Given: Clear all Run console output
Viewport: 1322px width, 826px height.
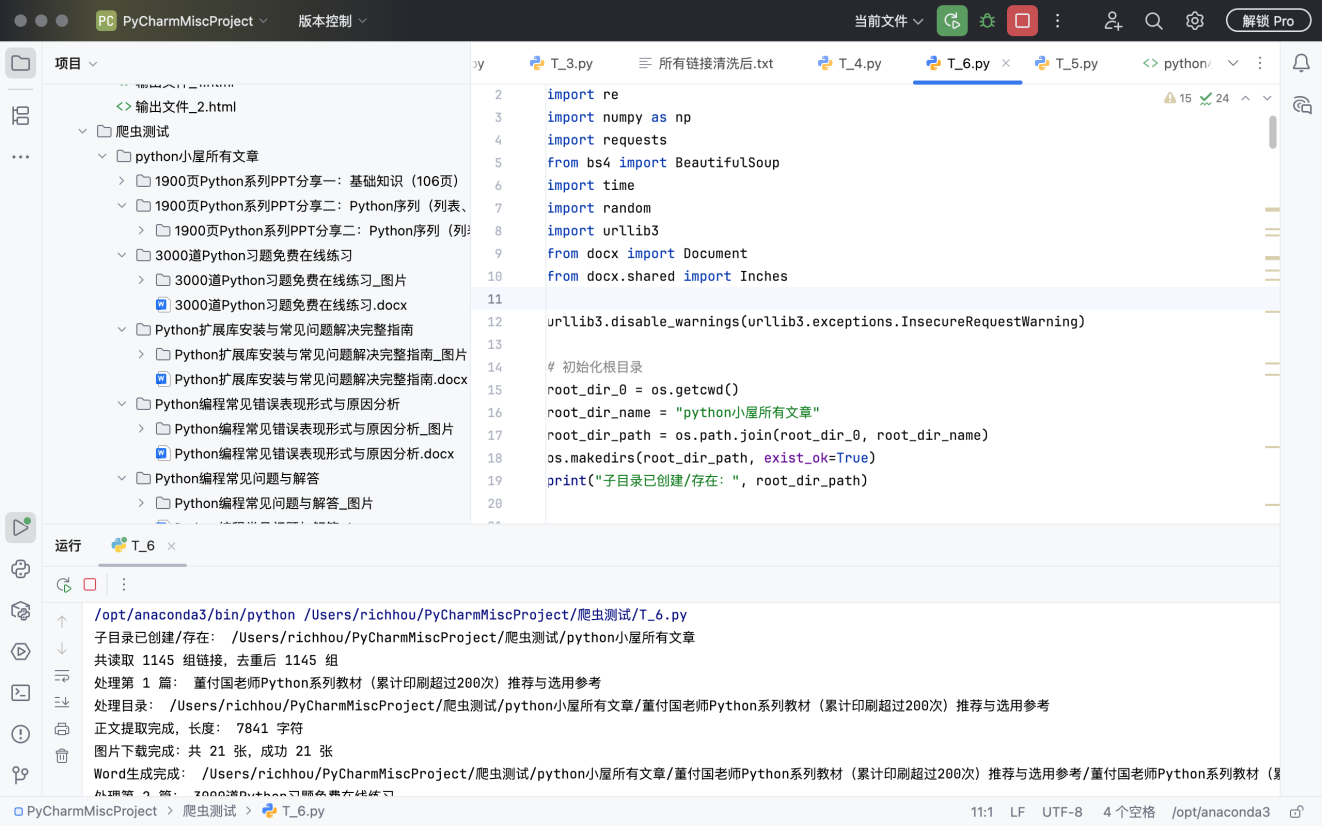Looking at the screenshot, I should point(62,756).
